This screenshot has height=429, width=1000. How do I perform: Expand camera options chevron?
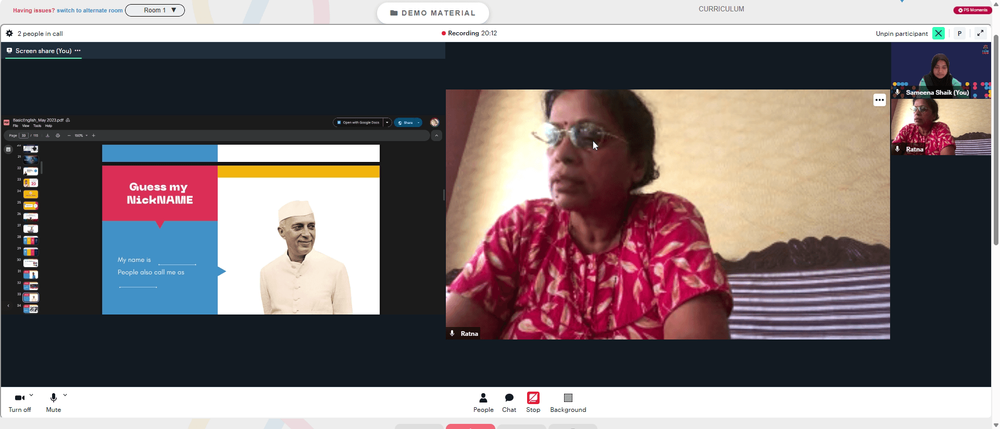click(x=31, y=395)
